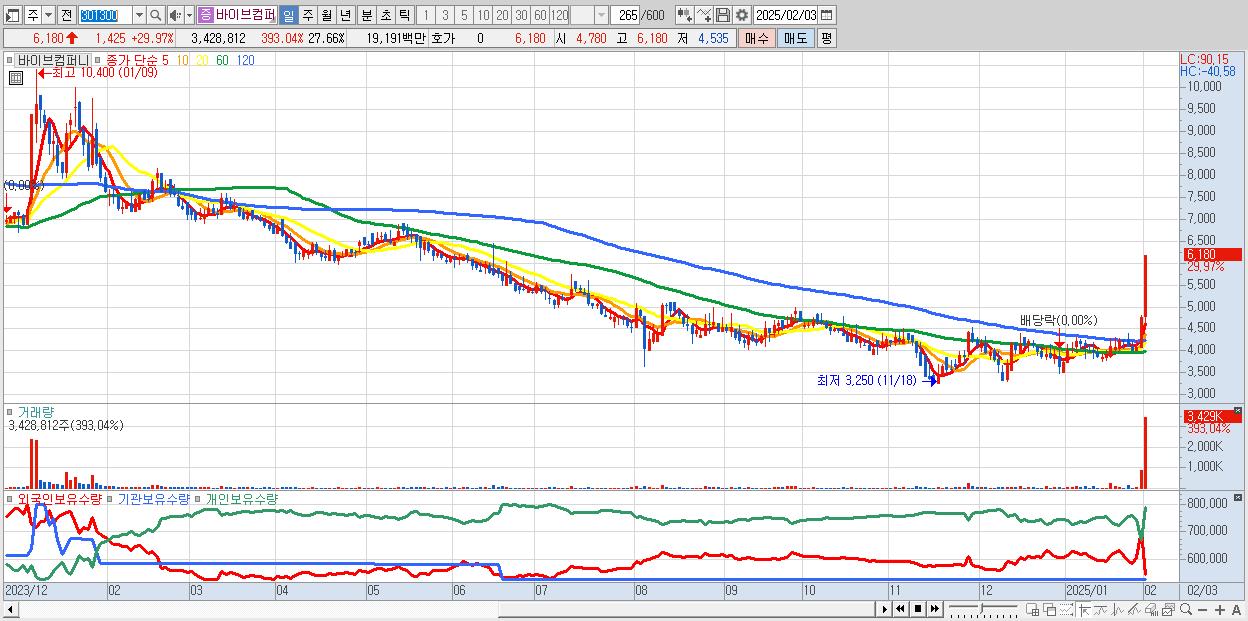Click the stop playback button

point(918,609)
